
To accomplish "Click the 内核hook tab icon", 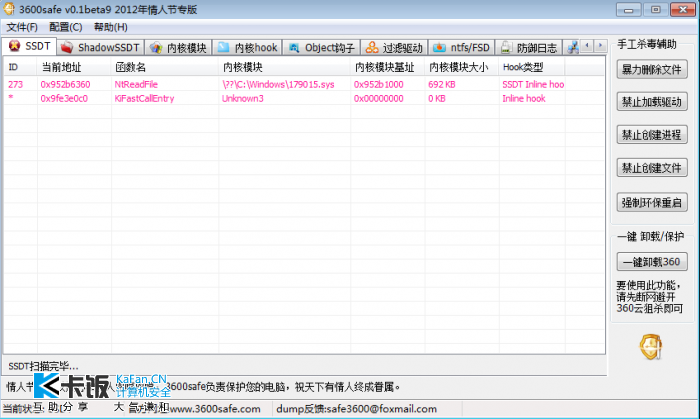I will coord(223,47).
